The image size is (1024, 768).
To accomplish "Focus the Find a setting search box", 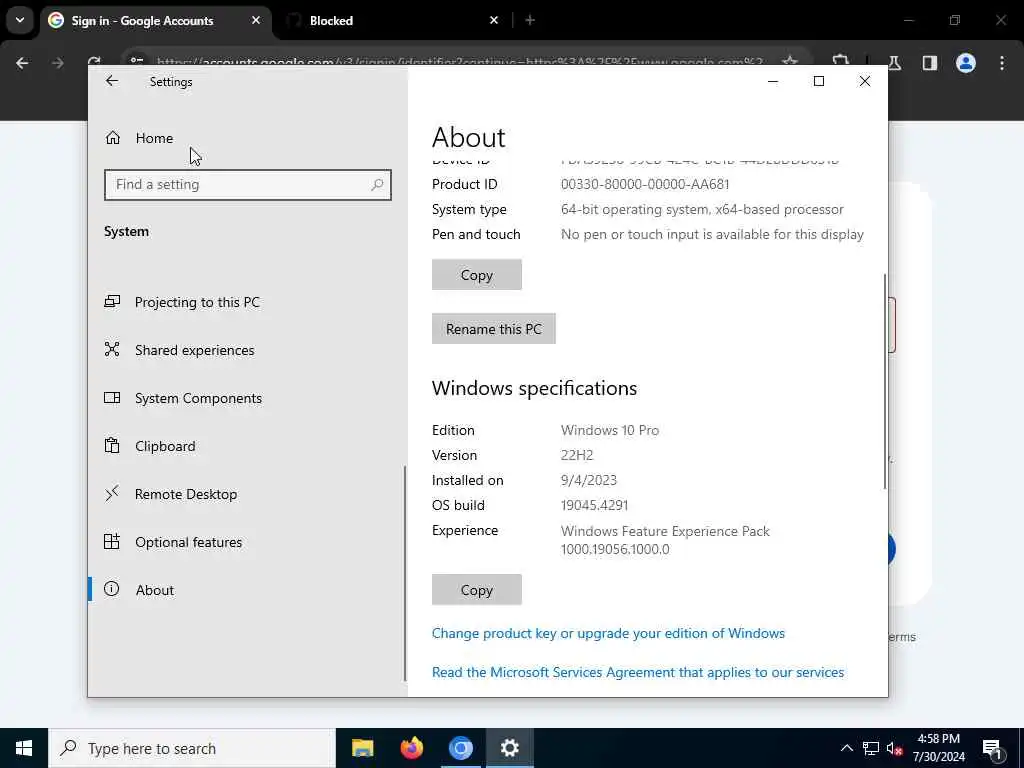I will point(248,185).
